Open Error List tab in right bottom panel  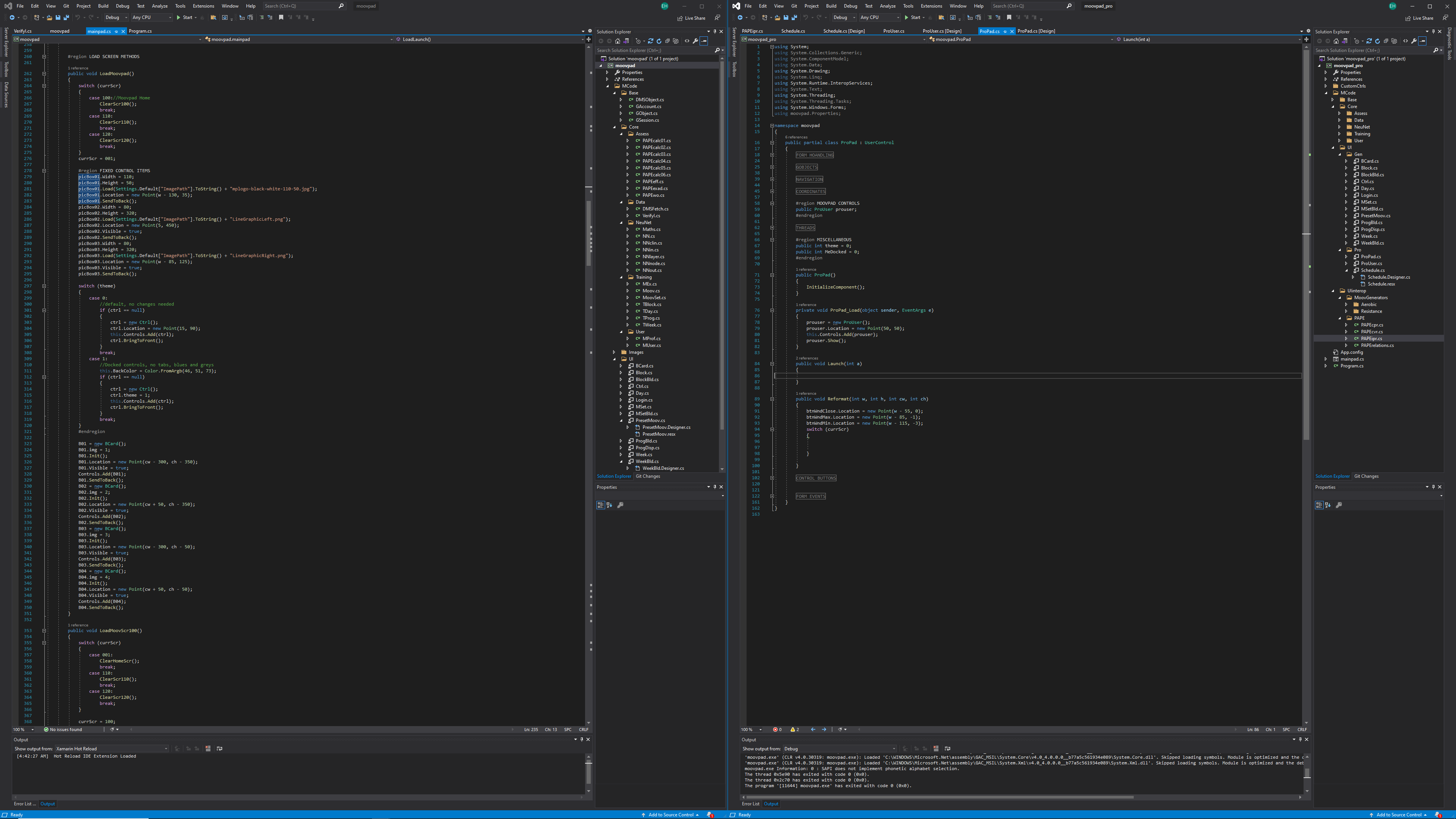[x=751, y=804]
